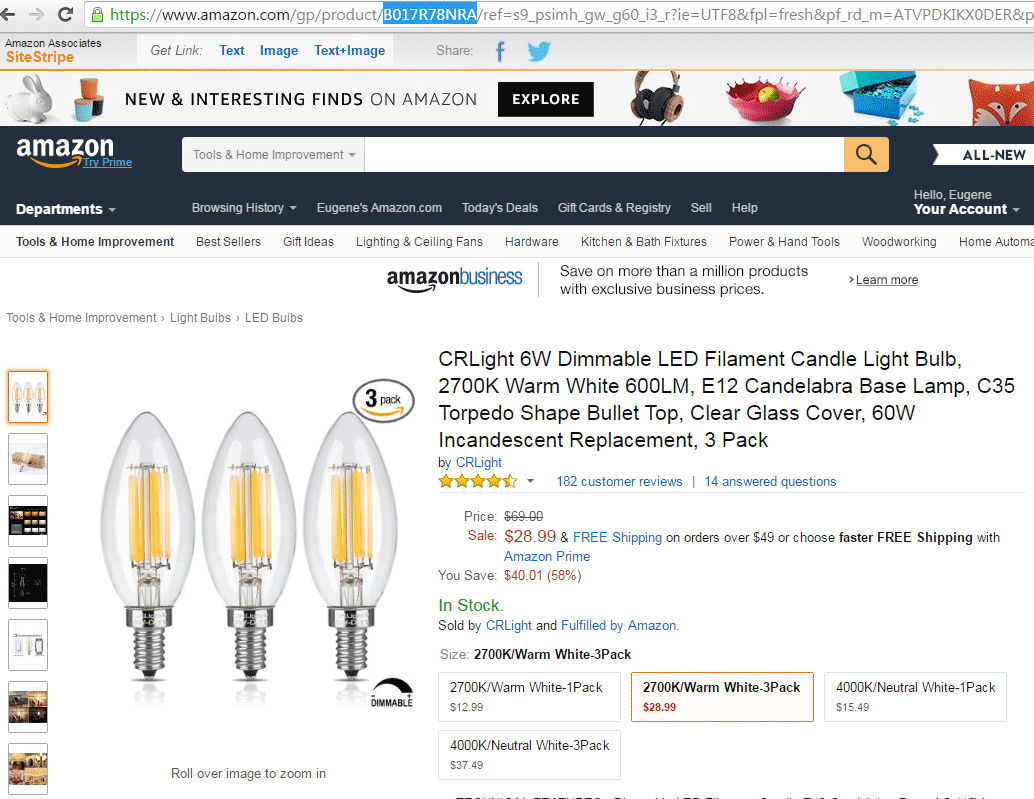
Task: Share product via Twitter bird icon
Action: 539,51
